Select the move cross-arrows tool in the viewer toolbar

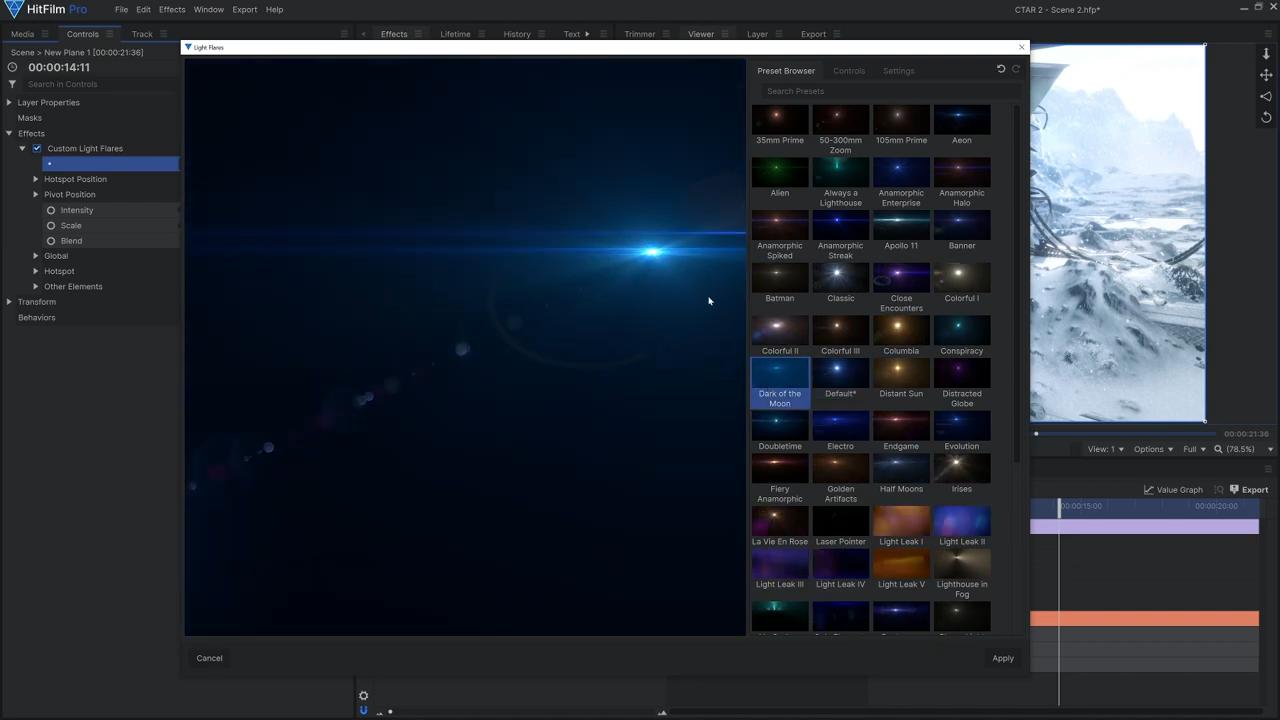pos(1266,75)
